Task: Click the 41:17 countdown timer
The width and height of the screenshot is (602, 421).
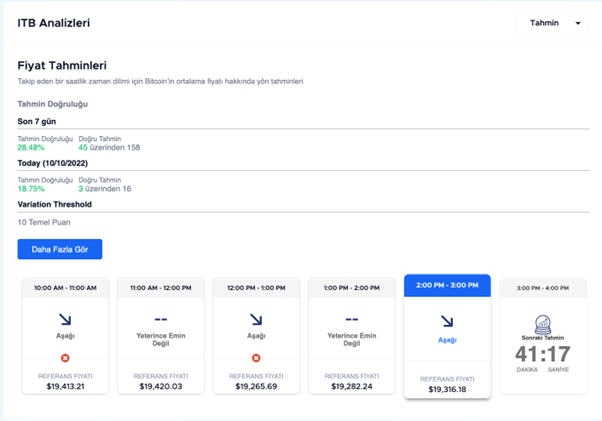Action: 542,354
